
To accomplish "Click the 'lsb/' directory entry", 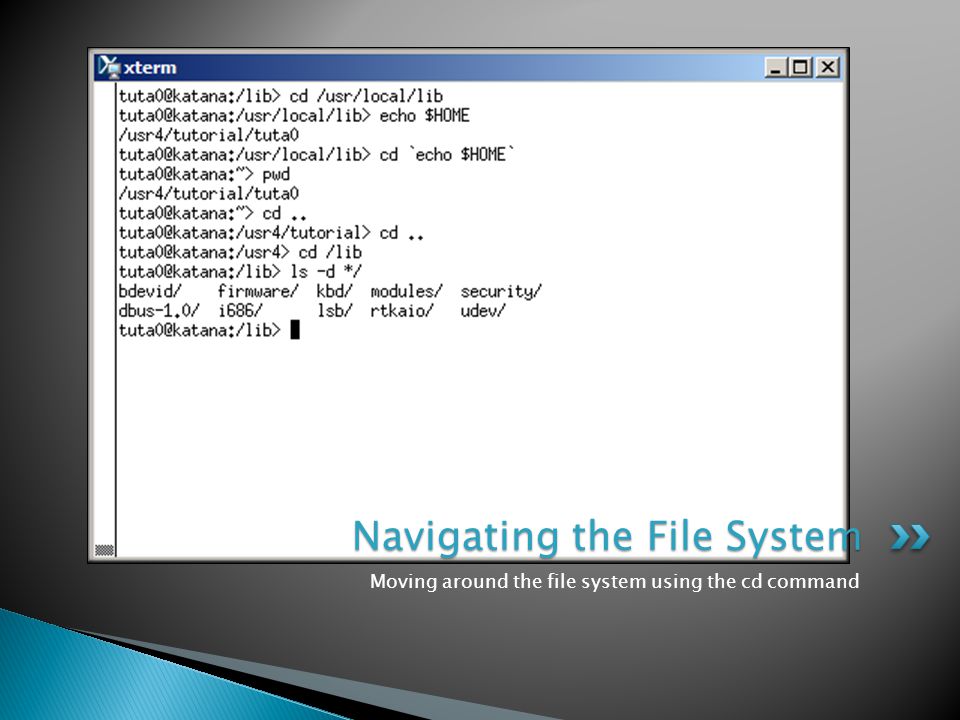I will [334, 311].
